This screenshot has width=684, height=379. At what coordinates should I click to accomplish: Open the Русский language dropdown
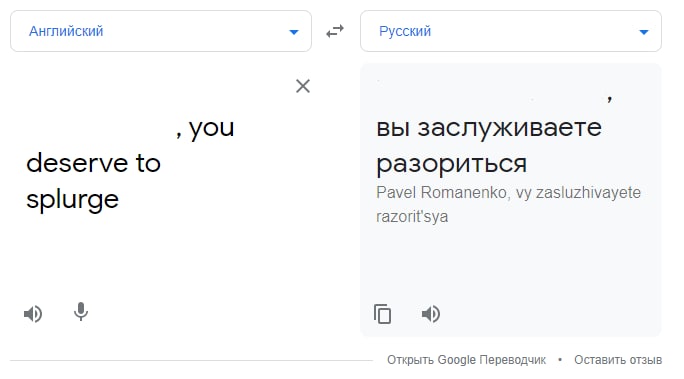click(511, 31)
